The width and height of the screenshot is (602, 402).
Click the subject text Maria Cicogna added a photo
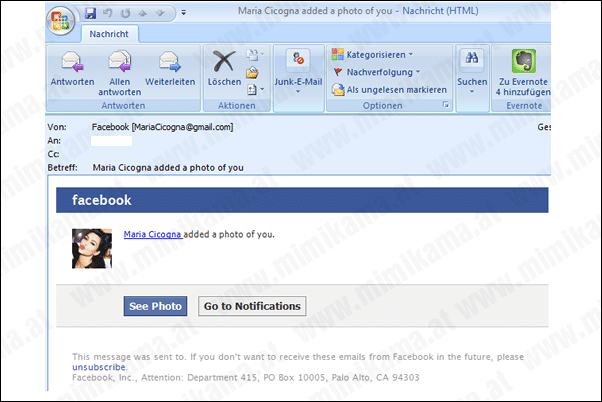(168, 168)
